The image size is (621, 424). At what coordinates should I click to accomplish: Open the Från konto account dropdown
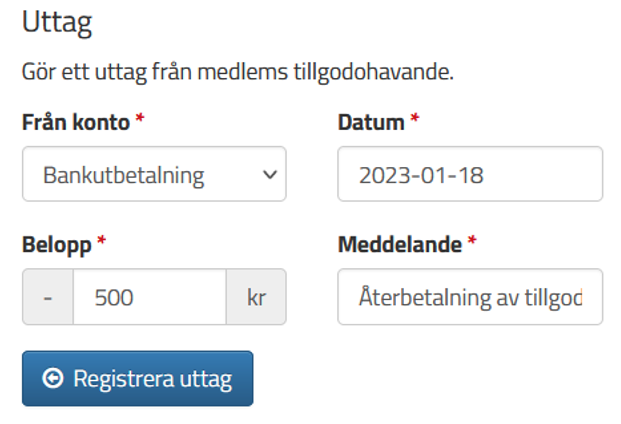pos(154,174)
